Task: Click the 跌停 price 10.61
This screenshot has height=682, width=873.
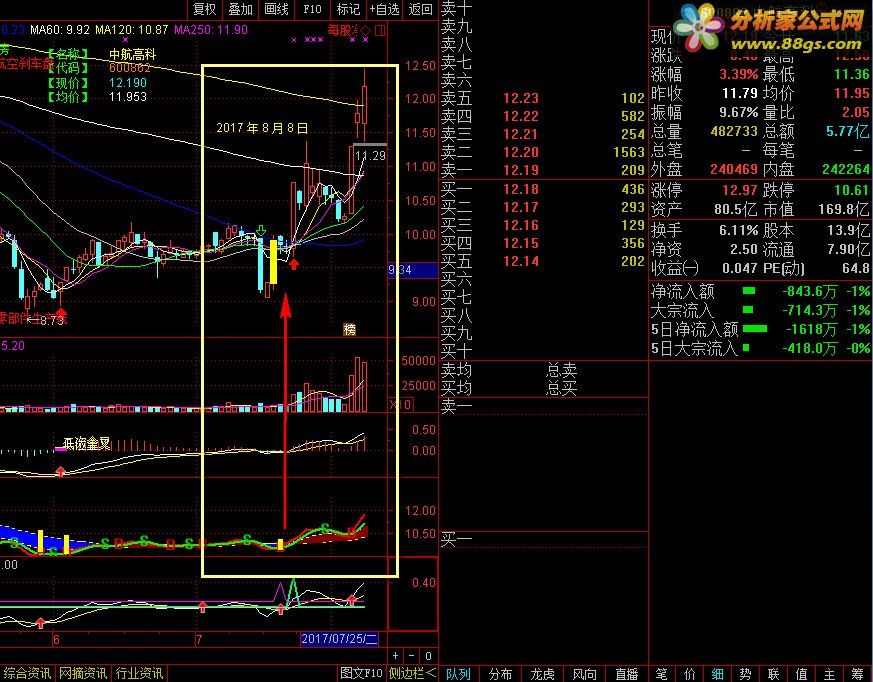Action: (x=852, y=190)
